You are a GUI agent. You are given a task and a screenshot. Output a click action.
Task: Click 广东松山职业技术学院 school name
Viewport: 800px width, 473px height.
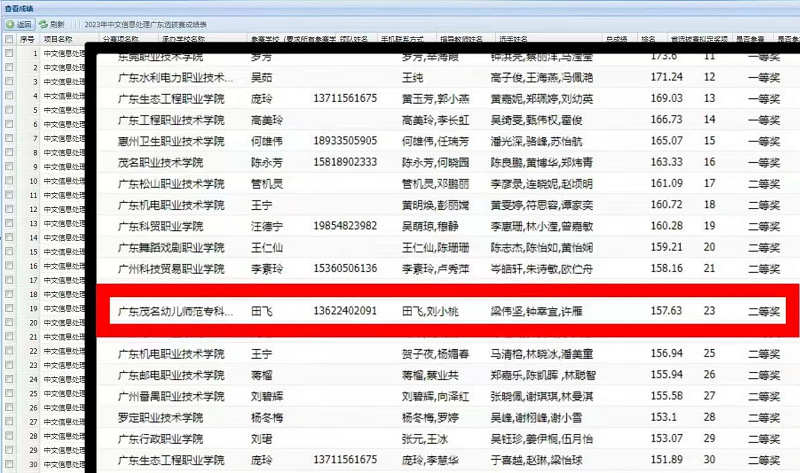(171, 184)
